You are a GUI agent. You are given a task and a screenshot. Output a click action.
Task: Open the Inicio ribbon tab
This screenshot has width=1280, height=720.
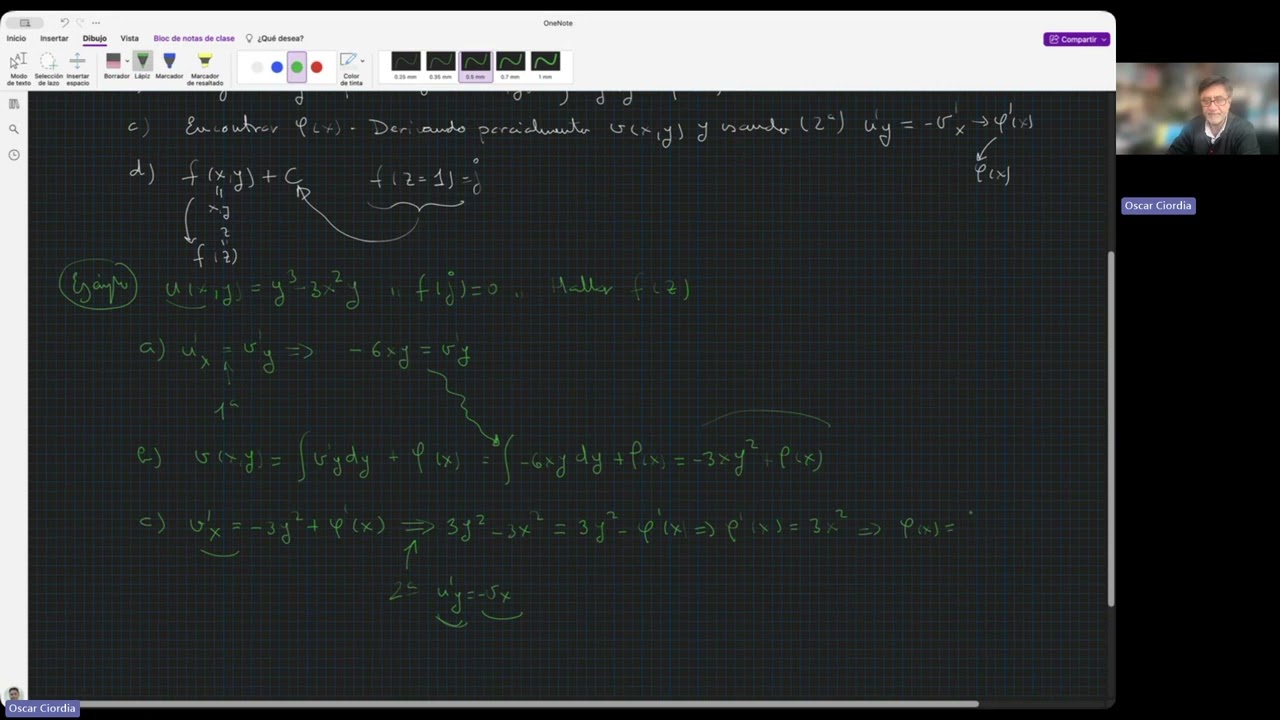click(x=16, y=38)
